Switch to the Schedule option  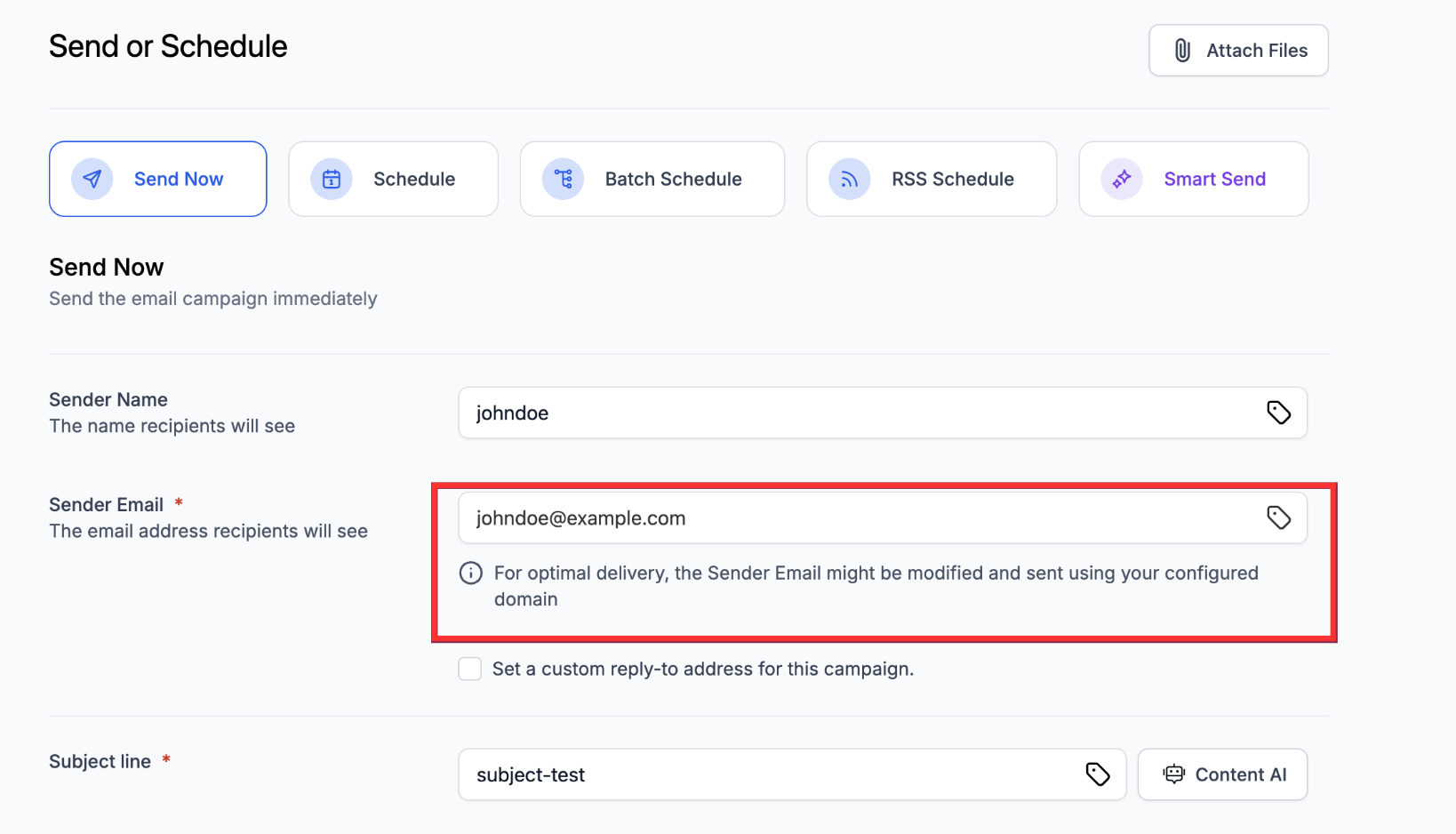click(413, 179)
